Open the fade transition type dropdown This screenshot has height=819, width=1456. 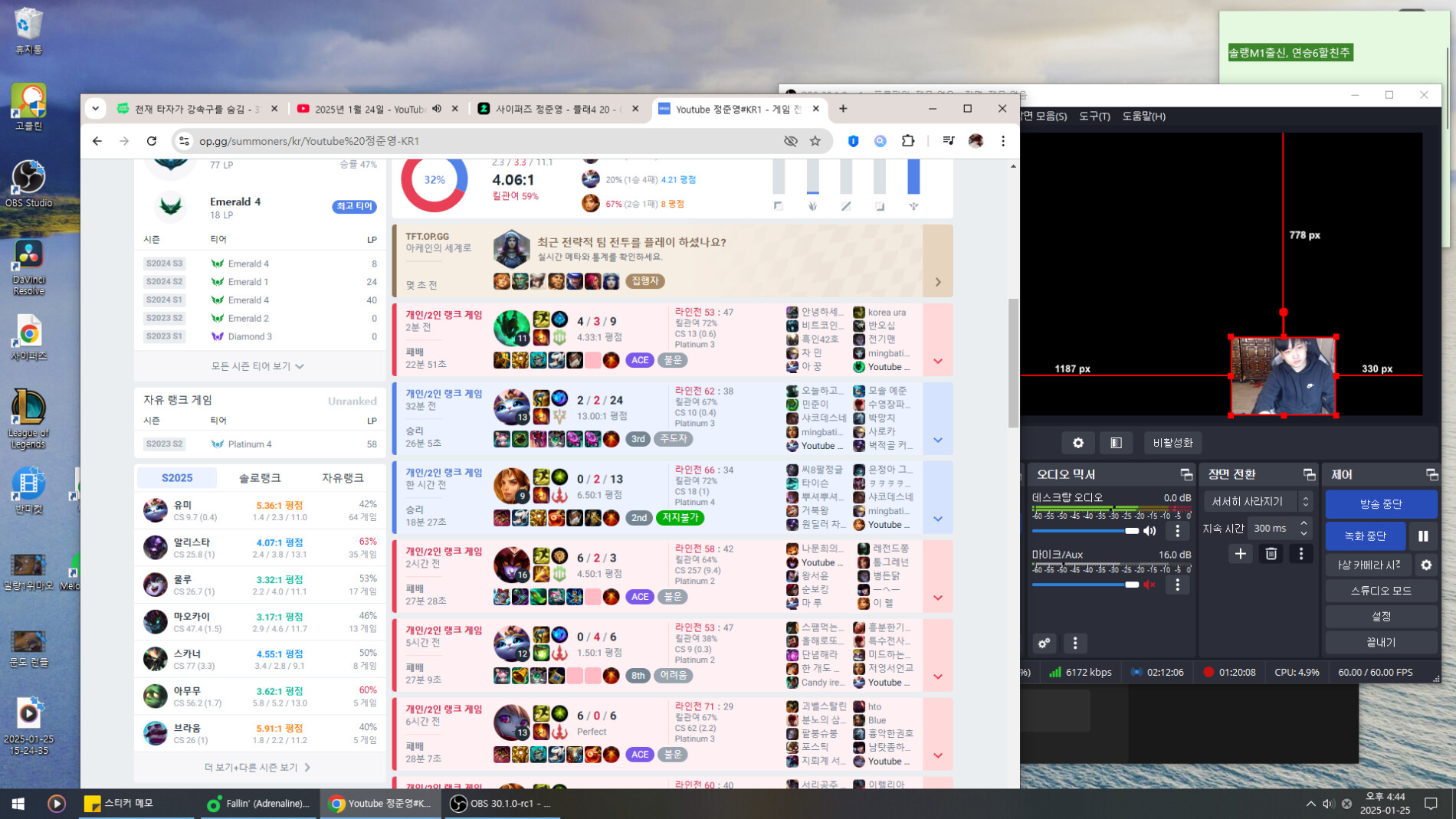[x=1258, y=501]
